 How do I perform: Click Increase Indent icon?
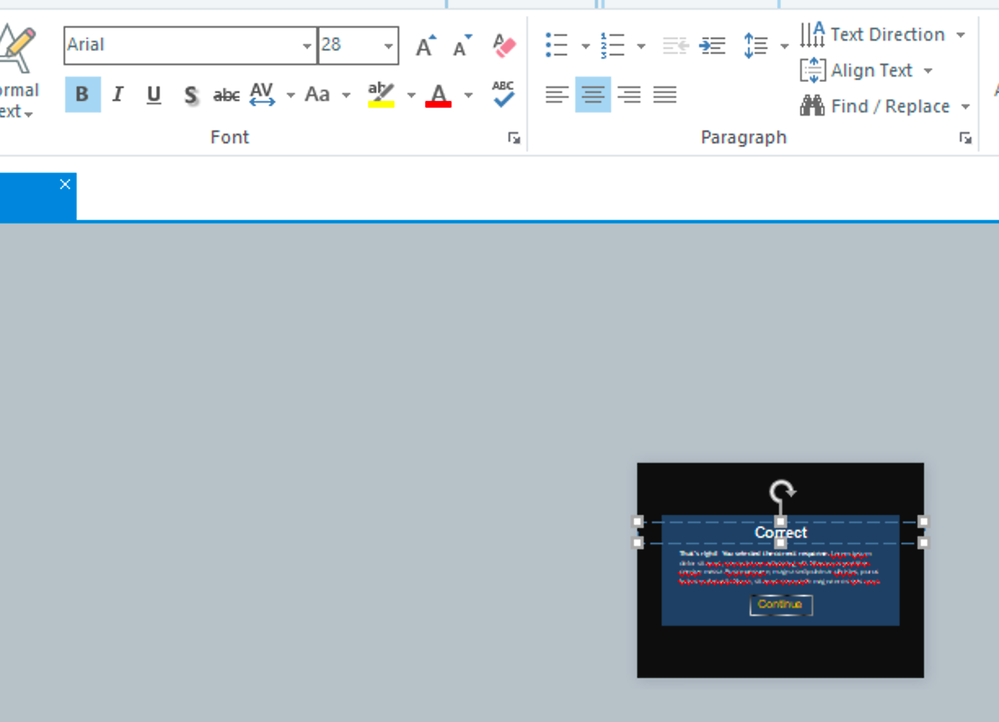[712, 46]
